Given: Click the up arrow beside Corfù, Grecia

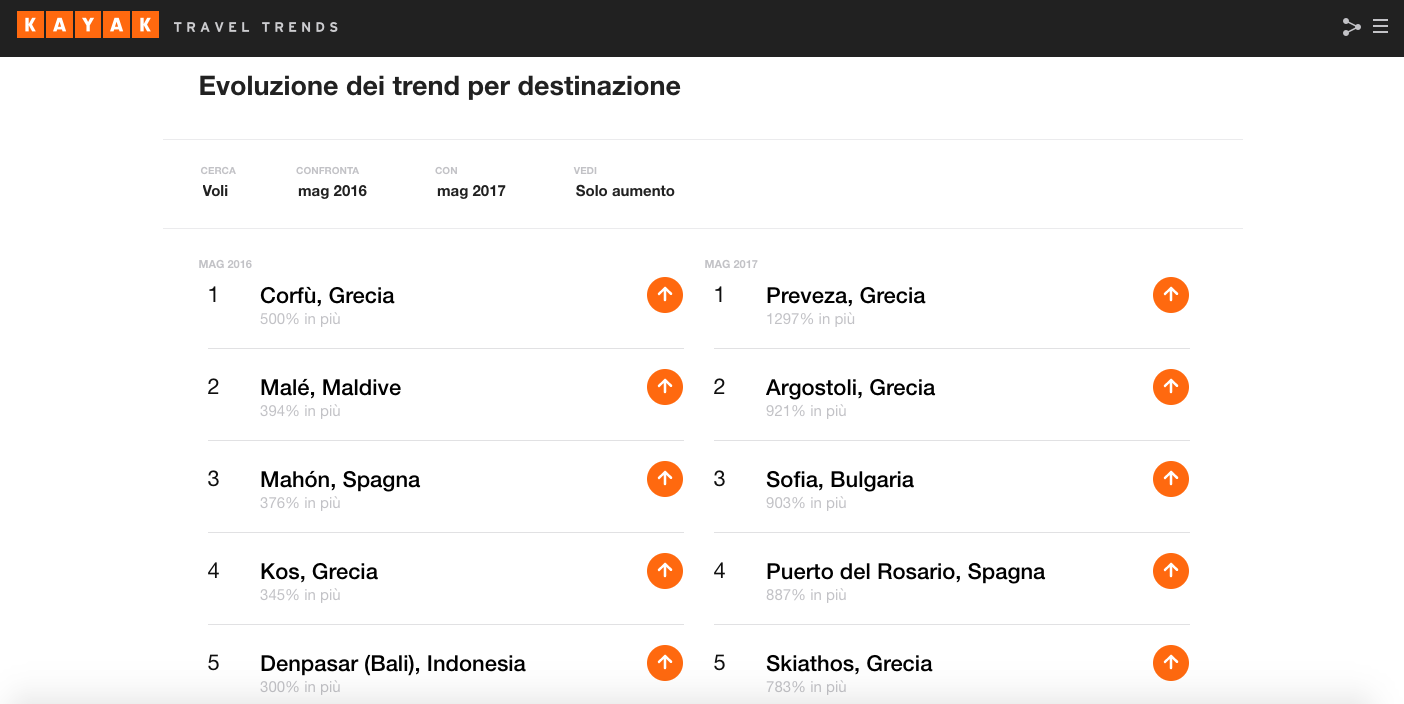Looking at the screenshot, I should (x=665, y=295).
